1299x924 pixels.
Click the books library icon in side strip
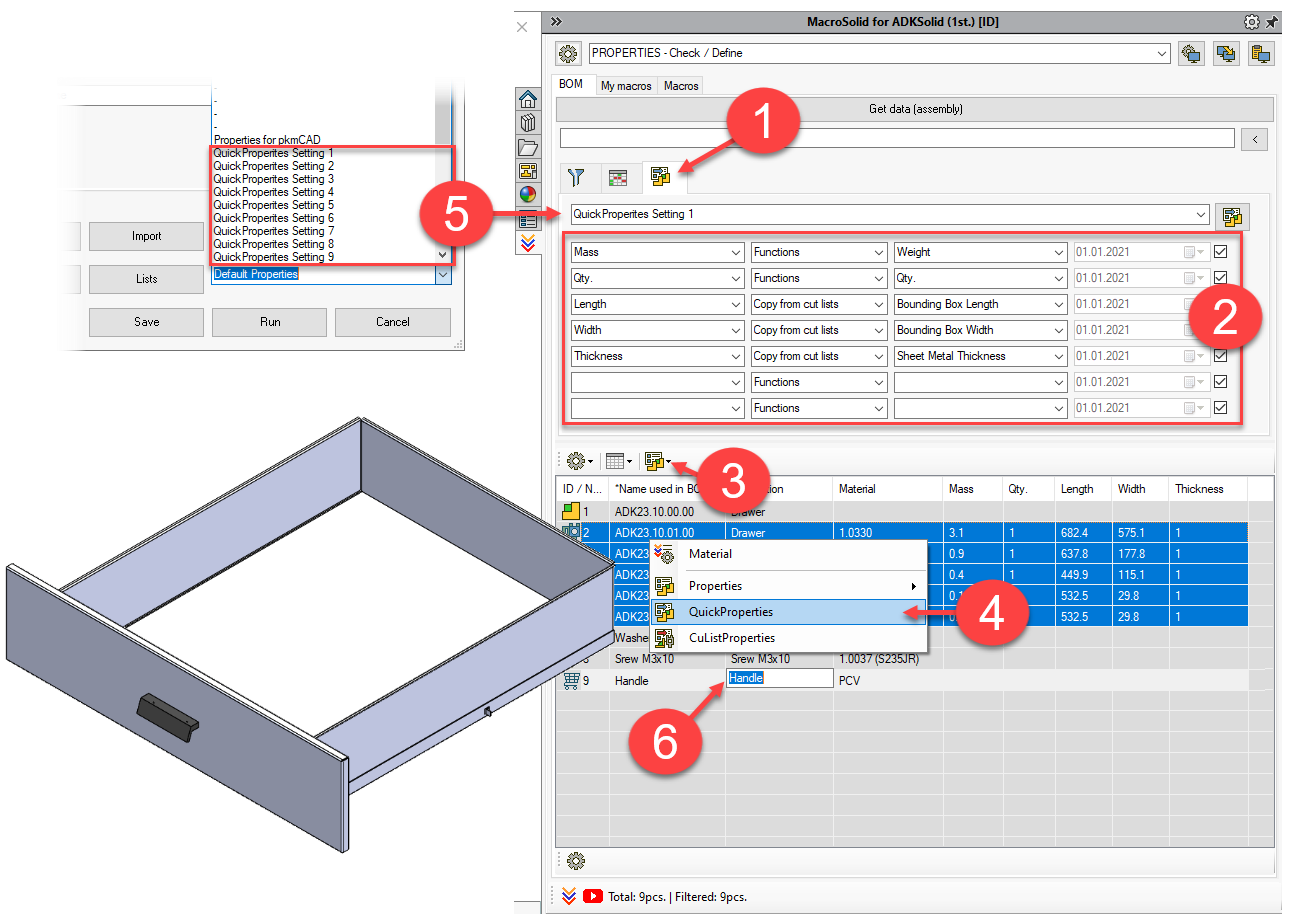click(x=528, y=123)
